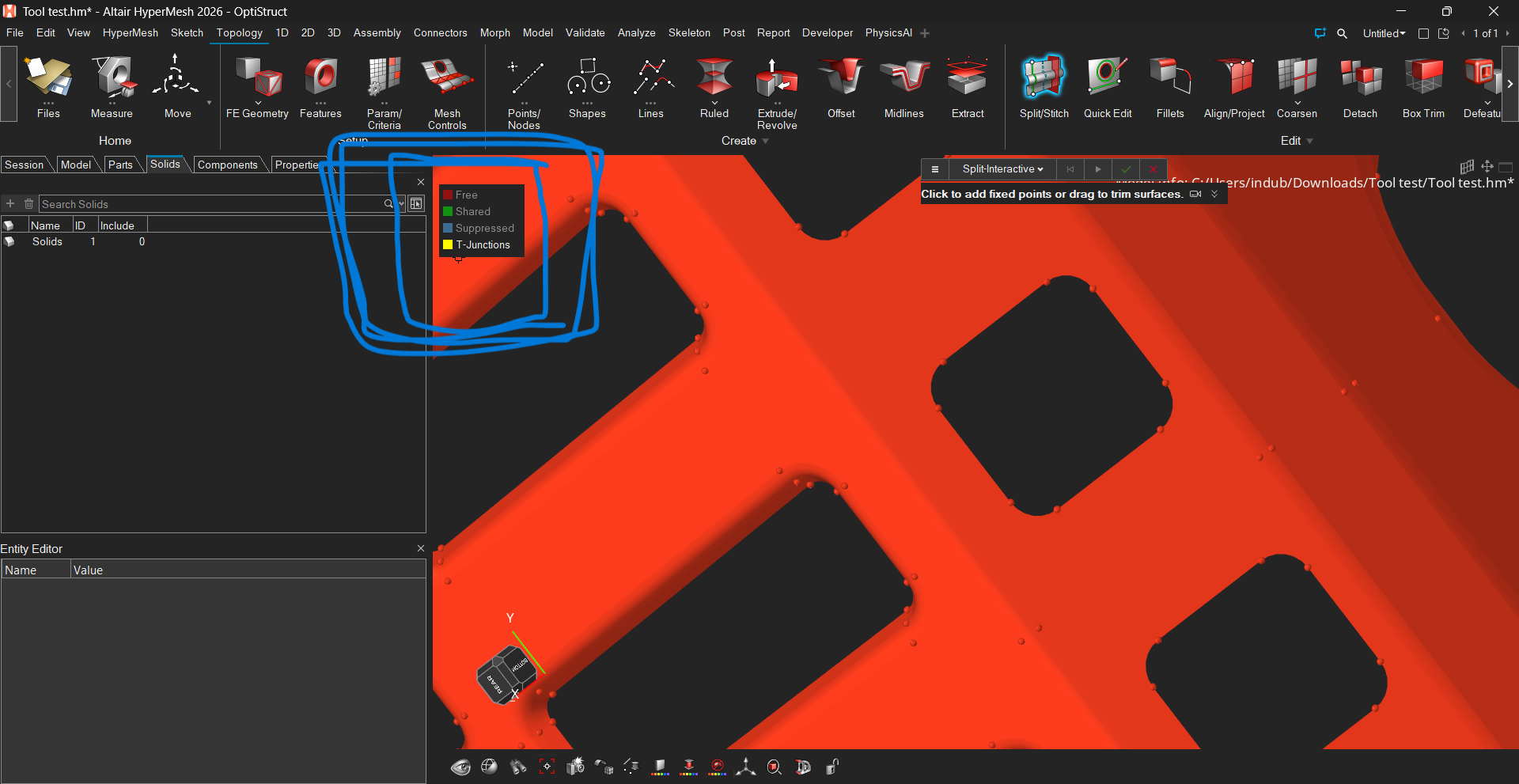Select the Solids row in browser
Image resolution: width=1519 pixels, height=784 pixels.
click(x=214, y=242)
